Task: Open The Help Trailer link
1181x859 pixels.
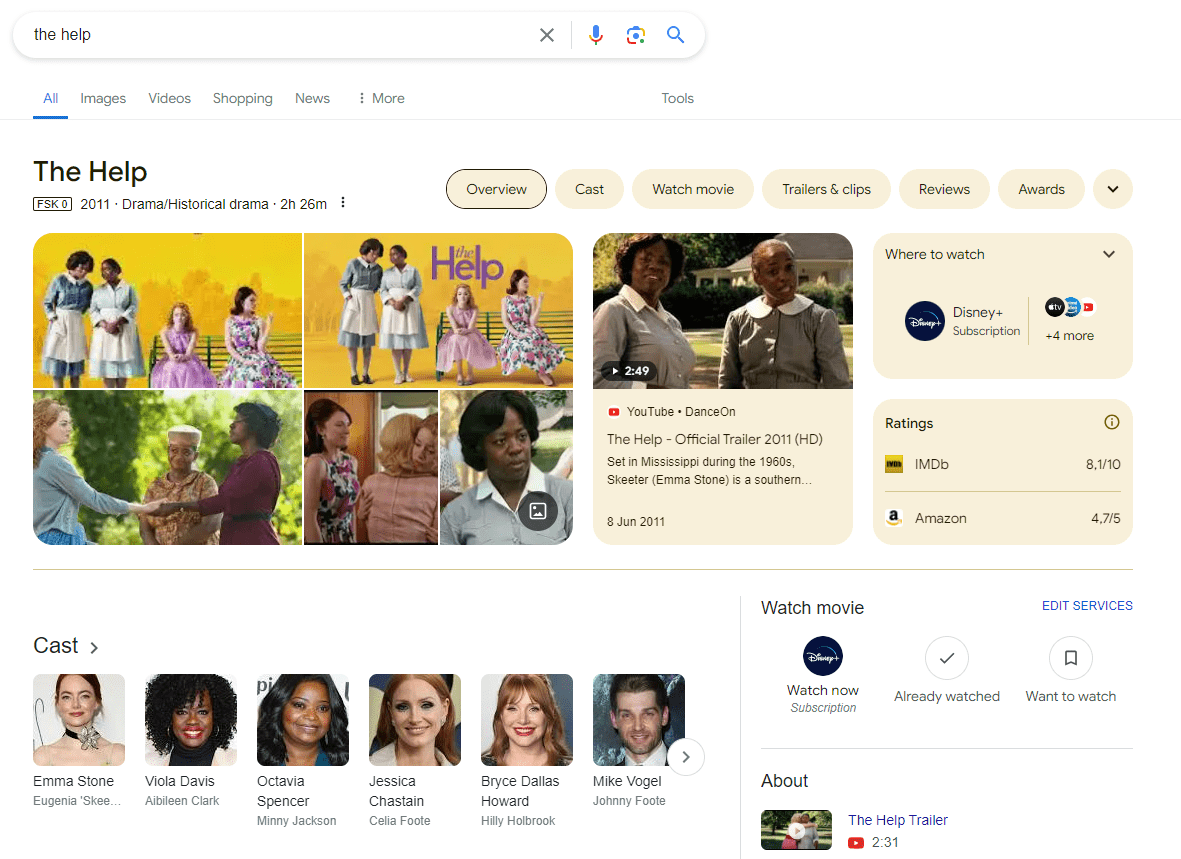Action: pos(898,820)
